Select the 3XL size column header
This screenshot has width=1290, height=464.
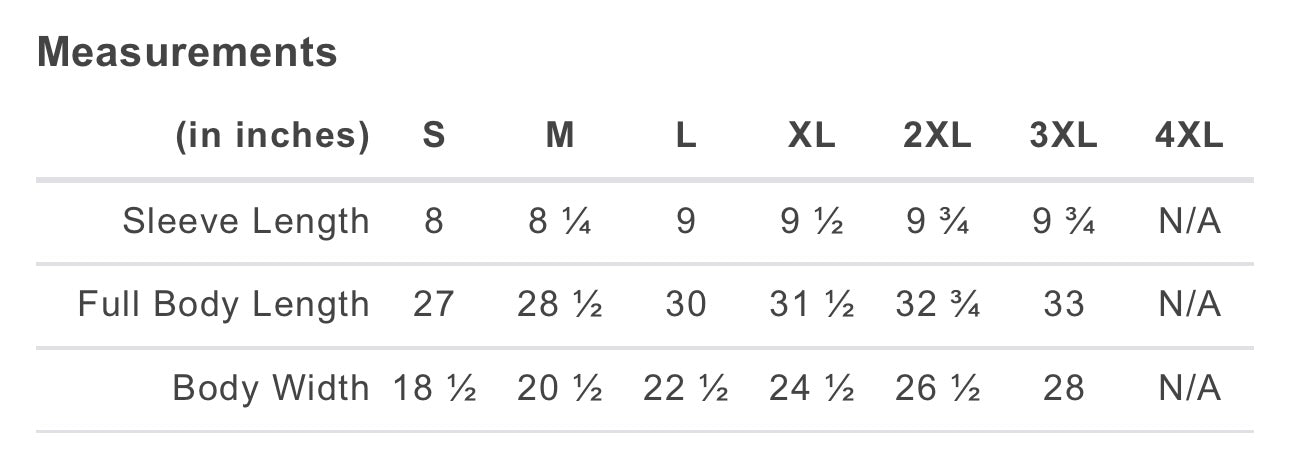(x=1063, y=135)
